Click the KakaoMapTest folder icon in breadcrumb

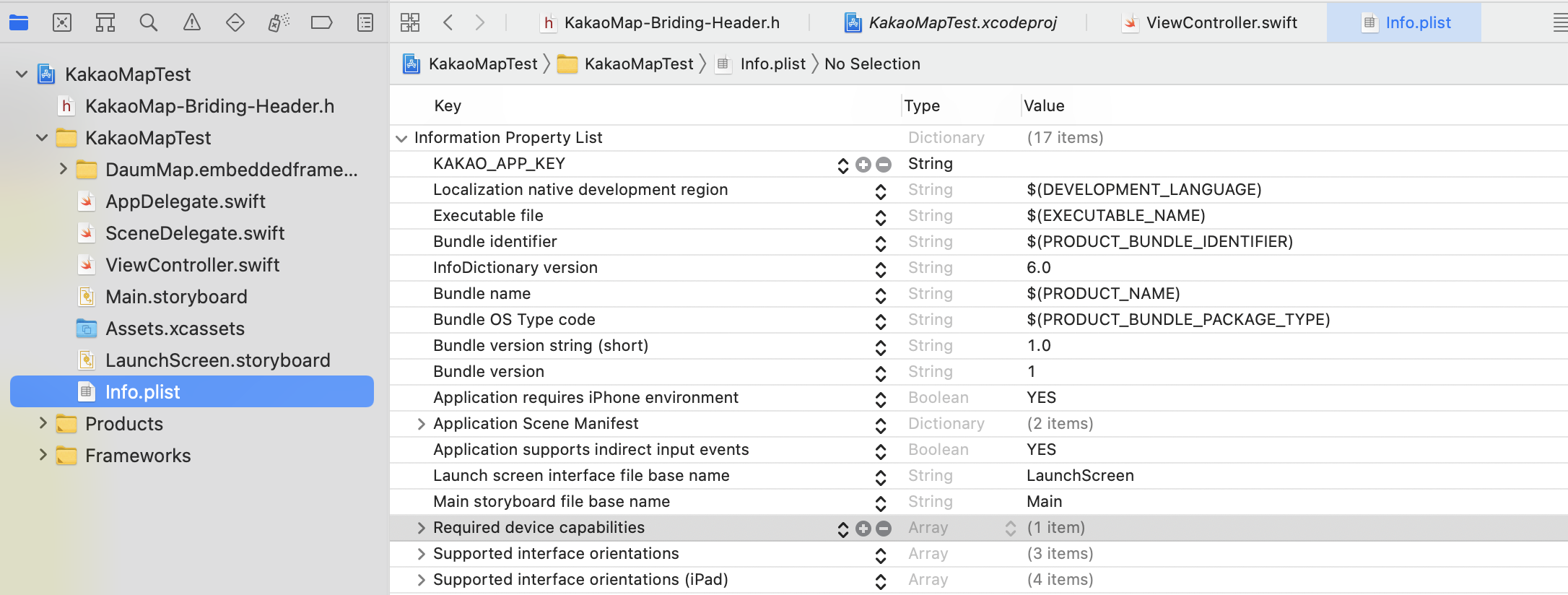point(567,64)
